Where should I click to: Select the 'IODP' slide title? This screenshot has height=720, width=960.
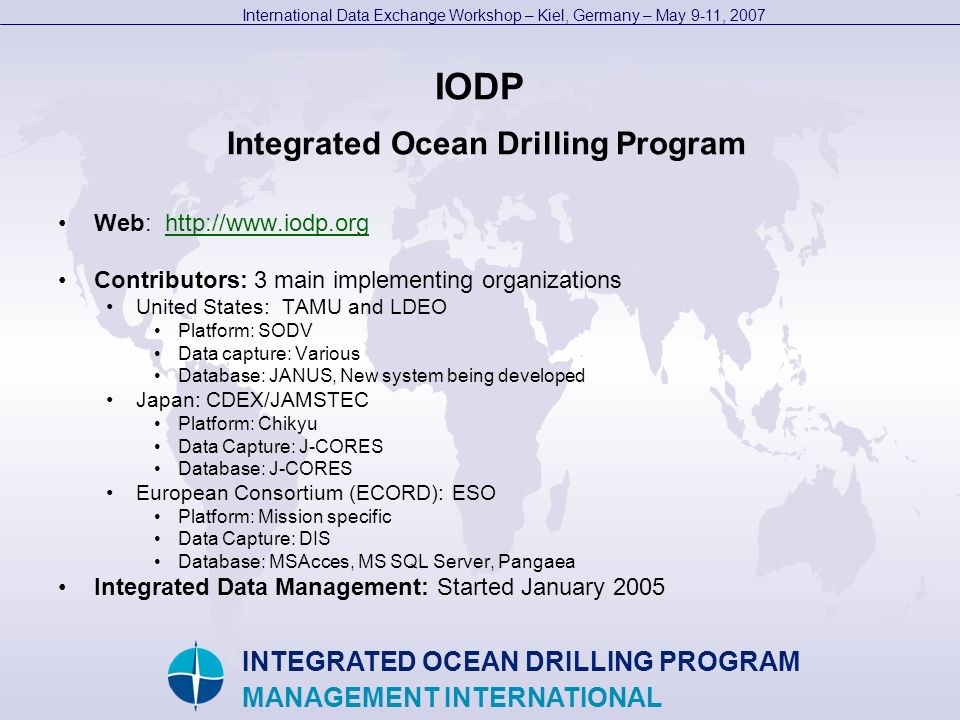[479, 86]
